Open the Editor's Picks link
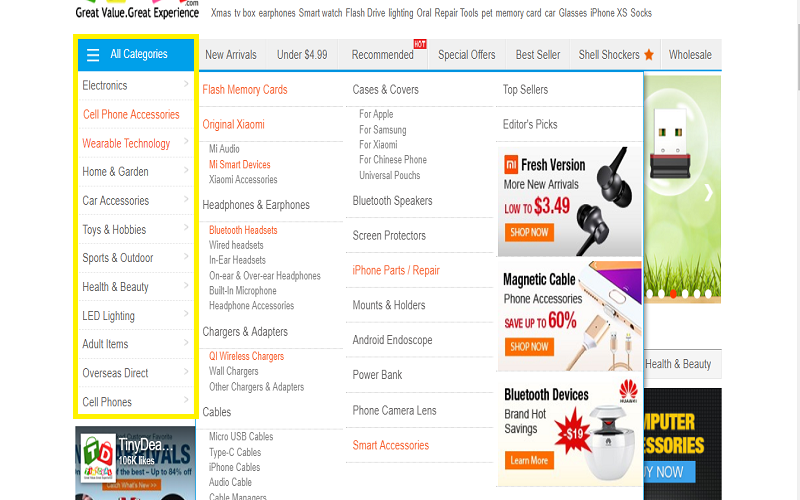This screenshot has width=800, height=500. click(530, 124)
